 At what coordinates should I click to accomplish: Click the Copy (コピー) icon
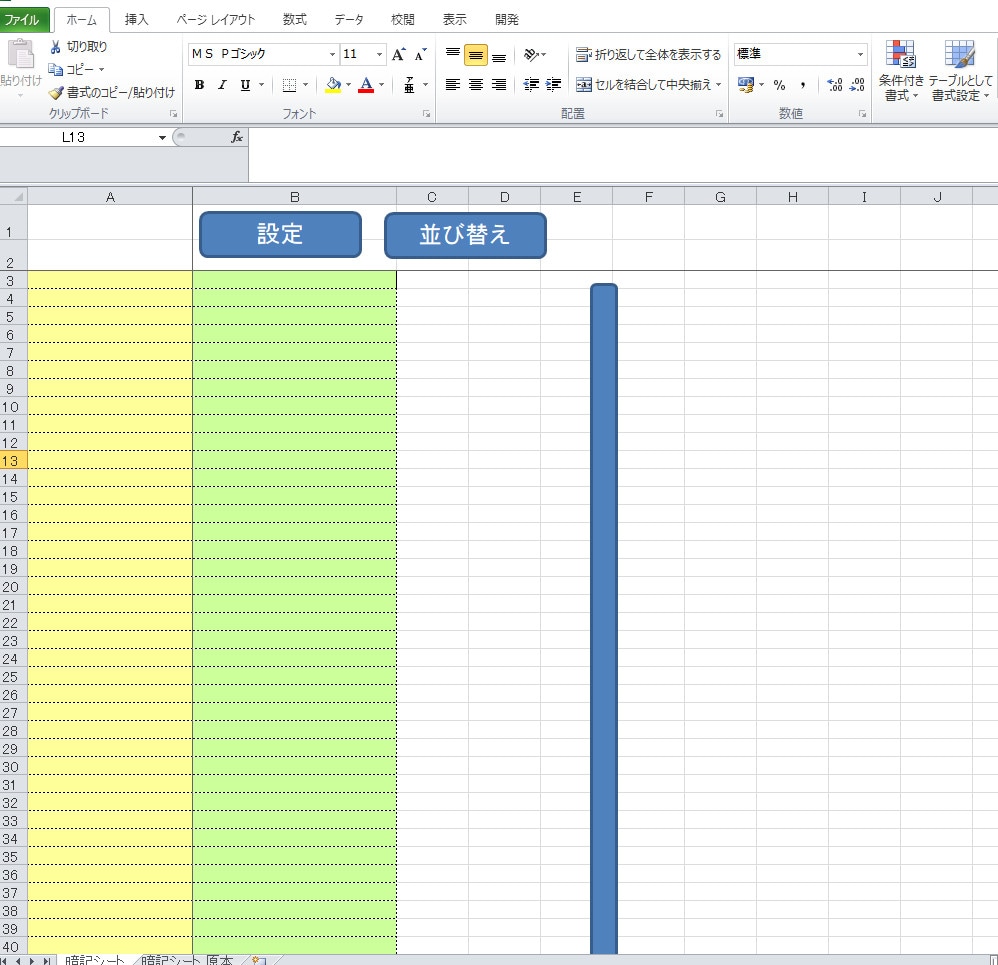(x=55, y=69)
